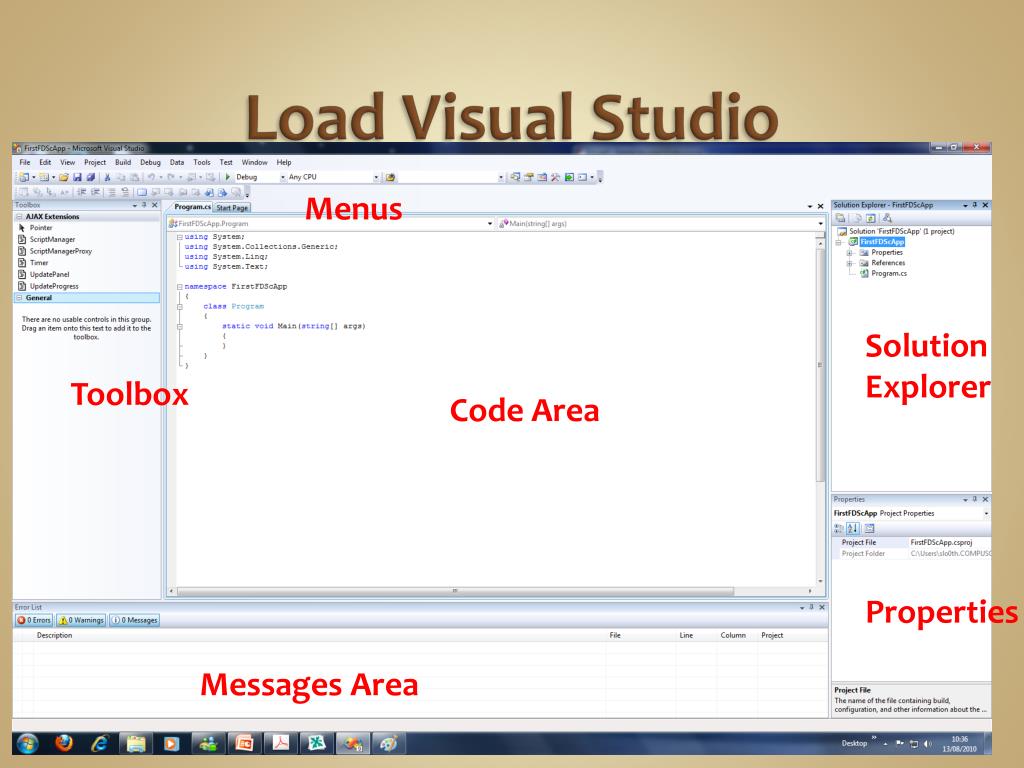Viewport: 1024px width, 768px height.
Task: Click the Alphabetical sort icon in Properties panel
Action: [x=853, y=528]
